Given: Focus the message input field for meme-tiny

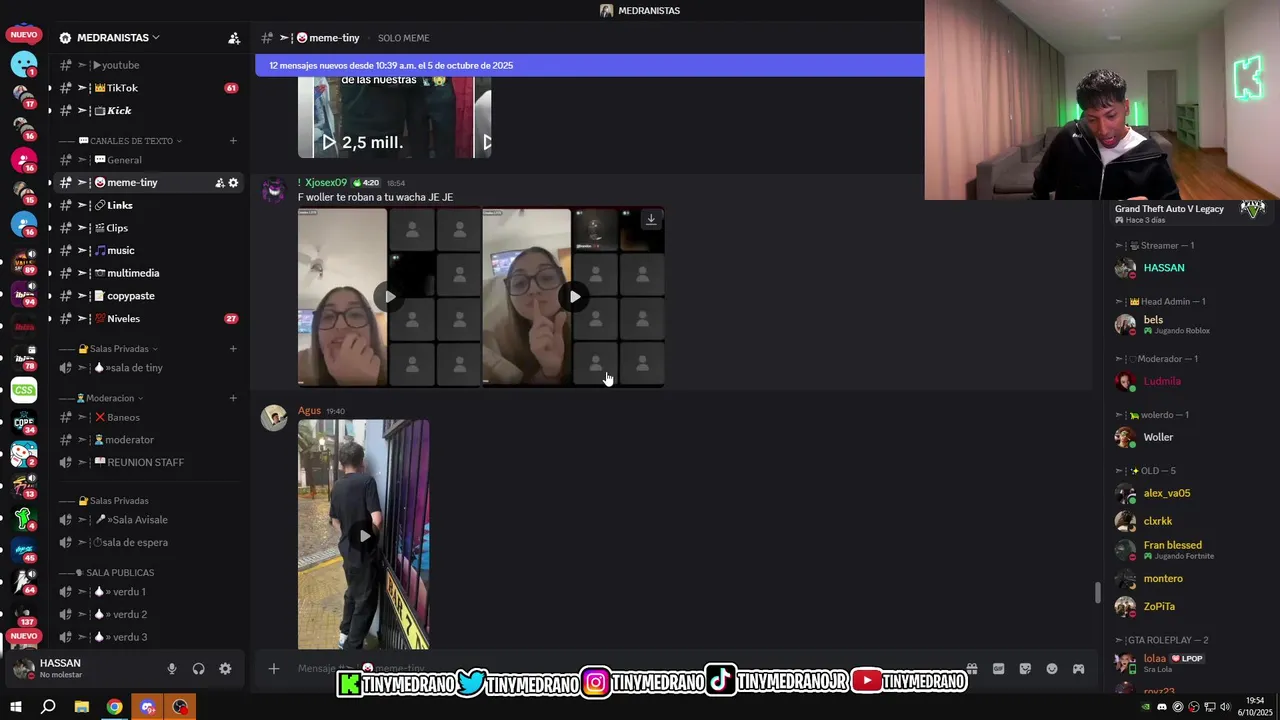Looking at the screenshot, I should click(x=620, y=669).
